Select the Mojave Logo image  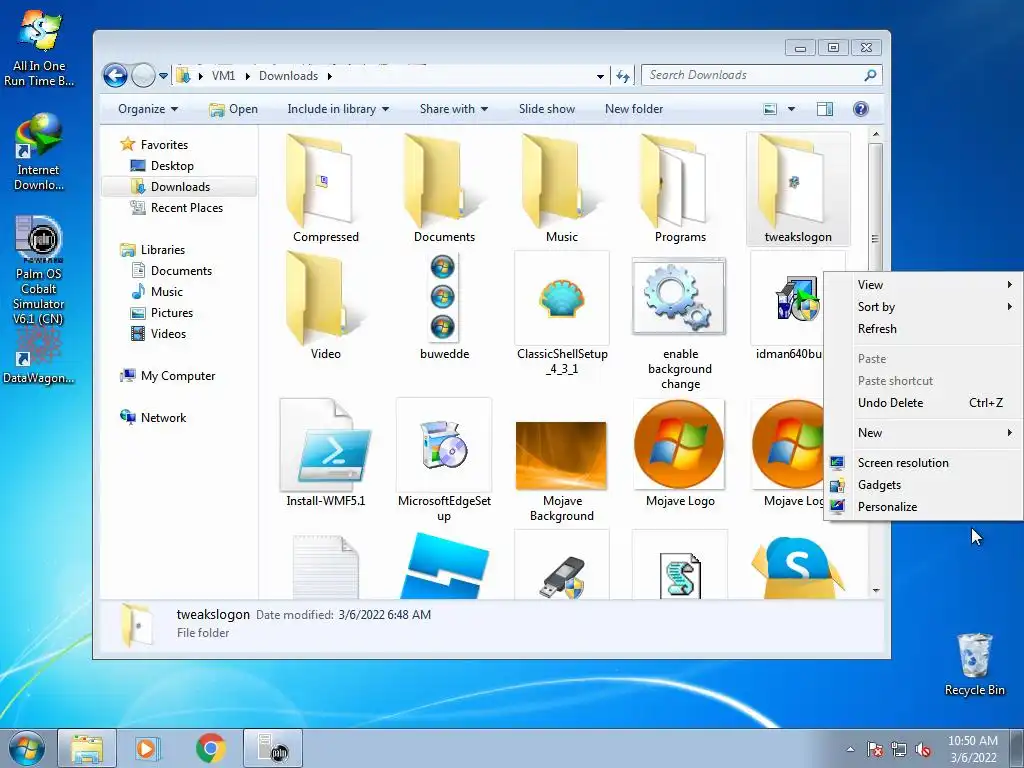coord(679,445)
